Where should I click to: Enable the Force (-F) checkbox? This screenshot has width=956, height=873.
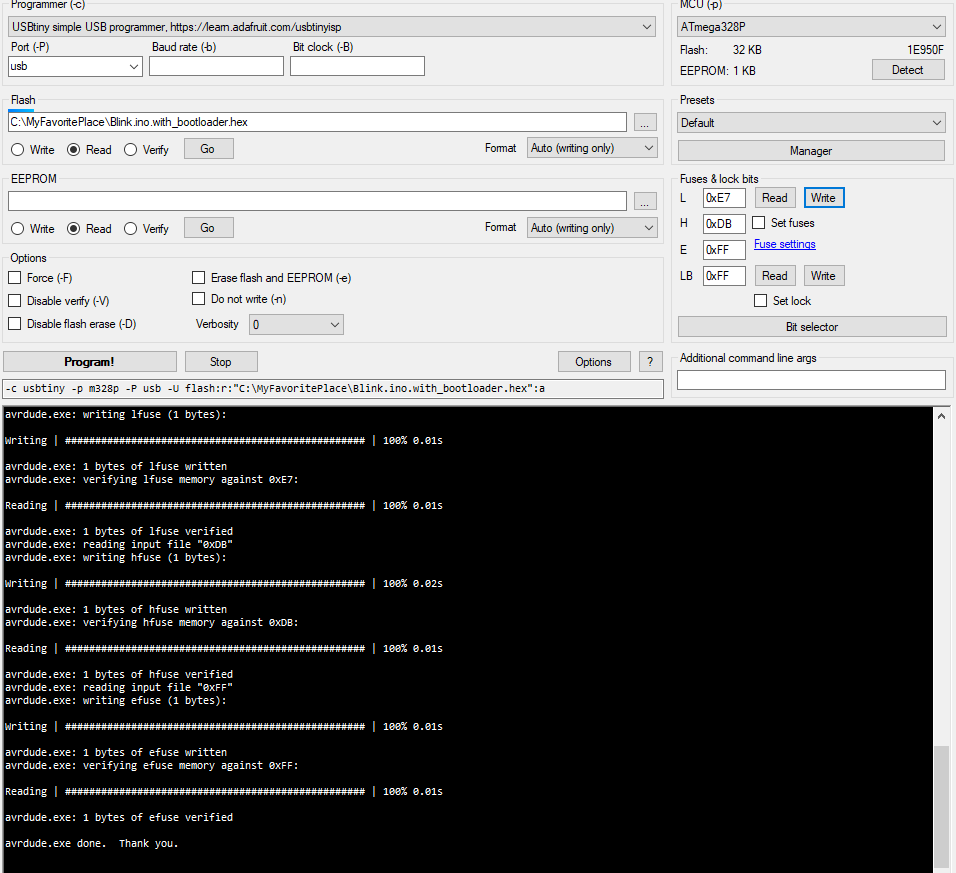click(15, 278)
